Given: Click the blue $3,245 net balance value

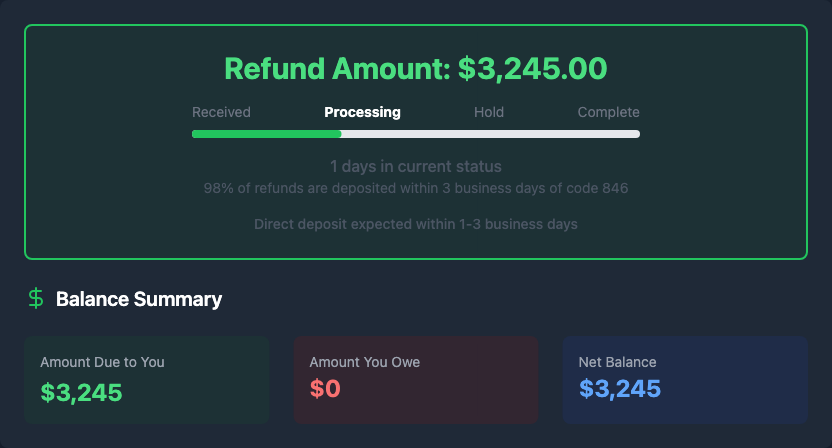Looking at the screenshot, I should pyautogui.click(x=620, y=390).
